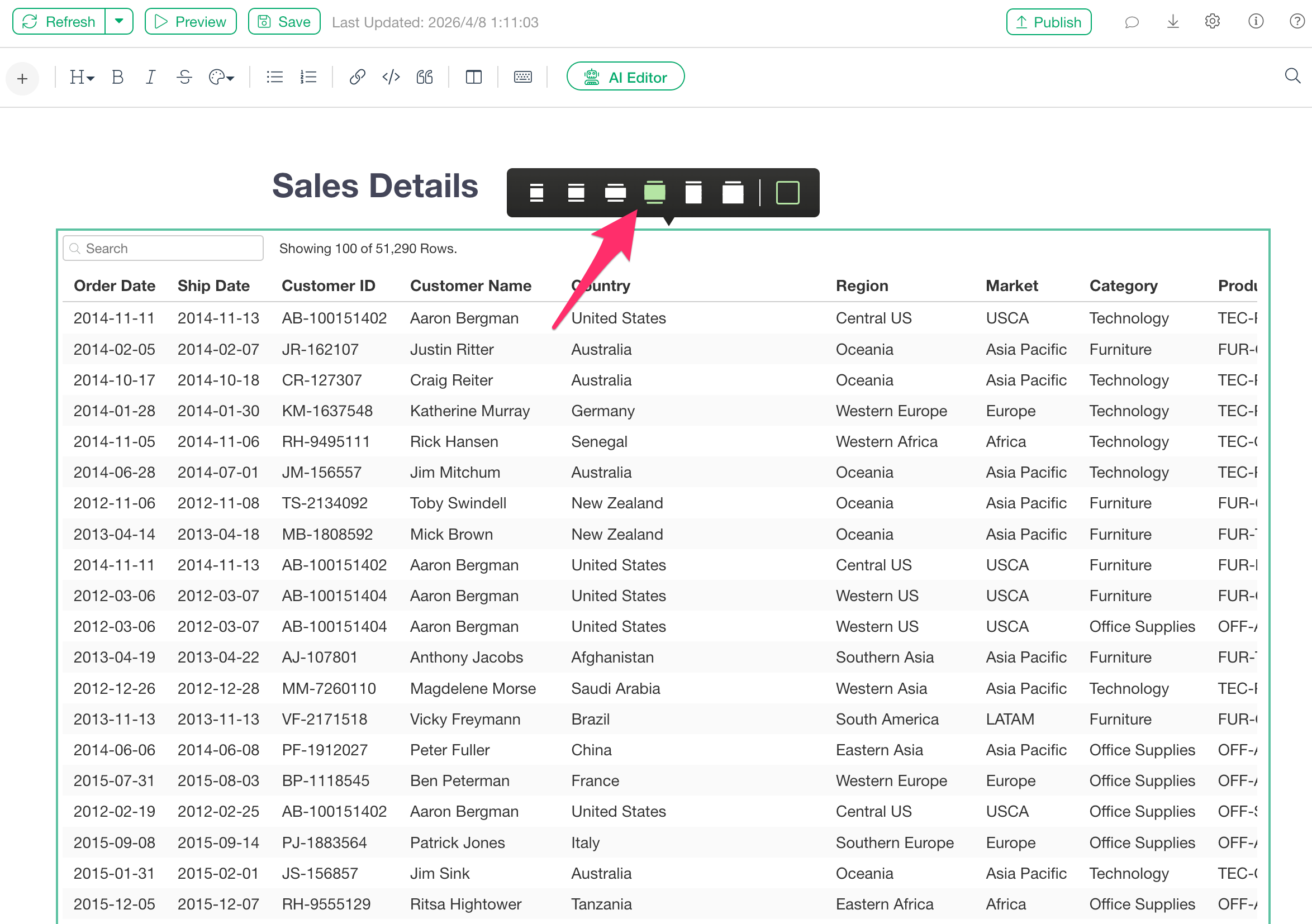The width and height of the screenshot is (1312, 924).
Task: Open the AI Editor
Action: 625,77
